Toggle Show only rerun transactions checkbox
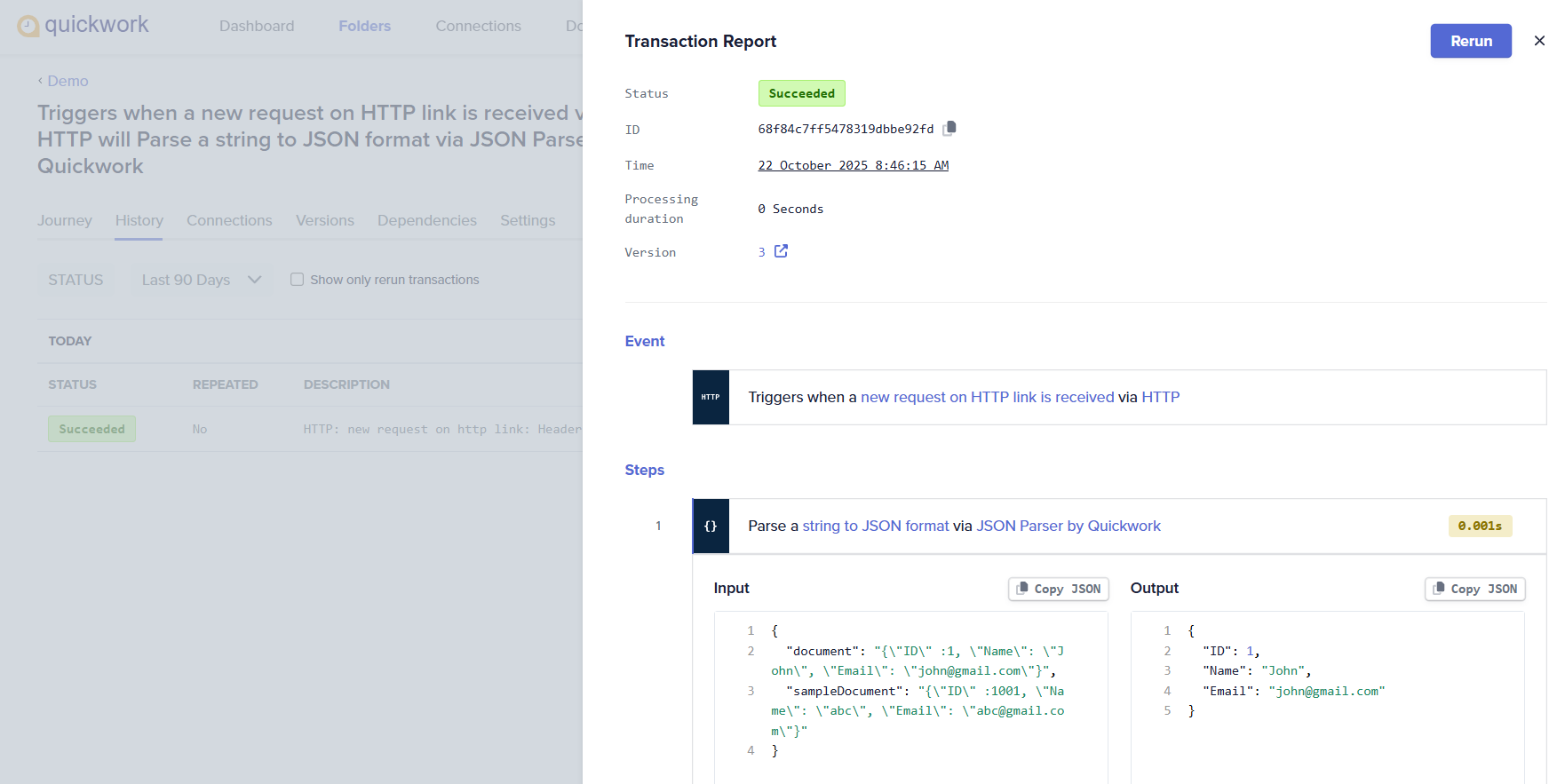1565x784 pixels. (x=298, y=280)
